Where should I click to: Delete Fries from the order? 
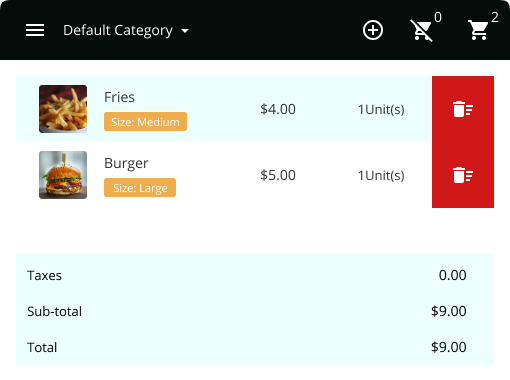(x=463, y=109)
